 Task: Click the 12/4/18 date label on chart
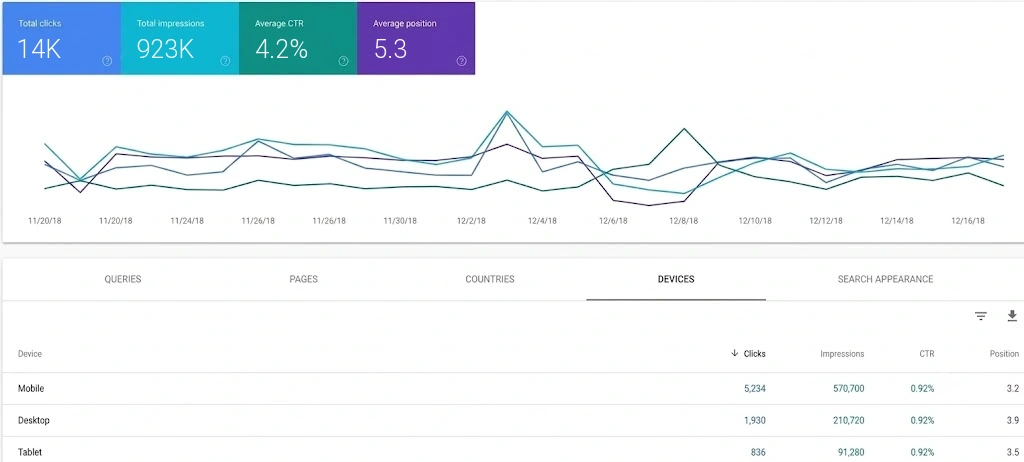click(x=542, y=221)
